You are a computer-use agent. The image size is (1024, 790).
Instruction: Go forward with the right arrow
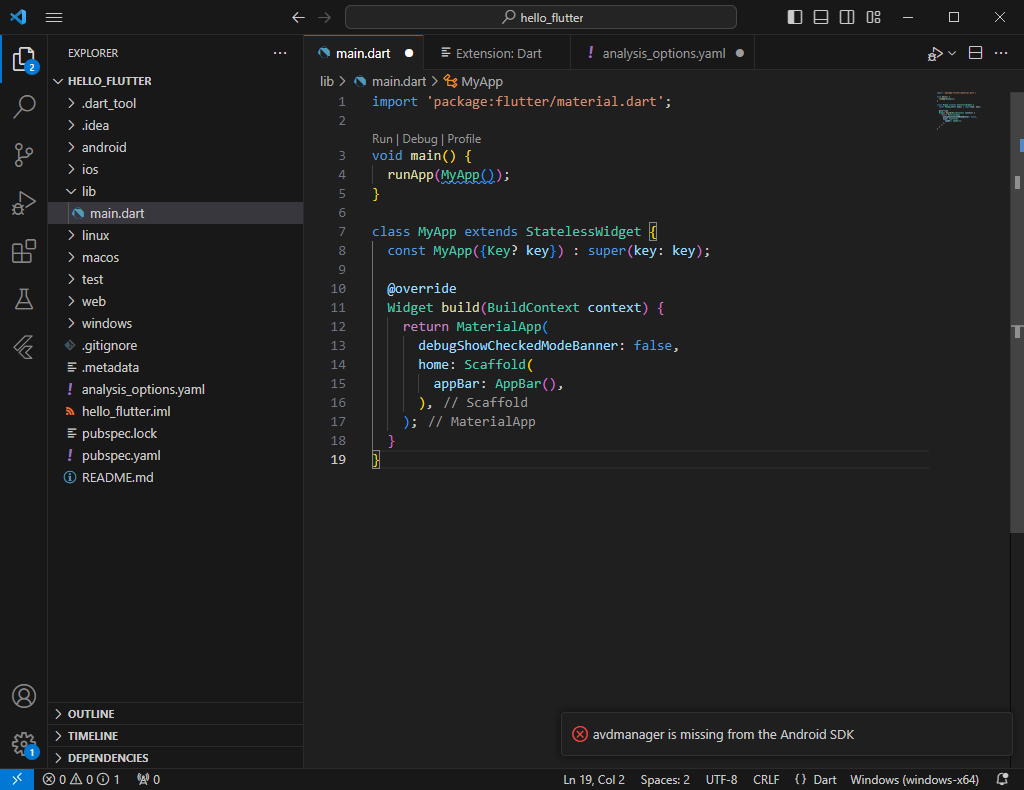pyautogui.click(x=325, y=18)
